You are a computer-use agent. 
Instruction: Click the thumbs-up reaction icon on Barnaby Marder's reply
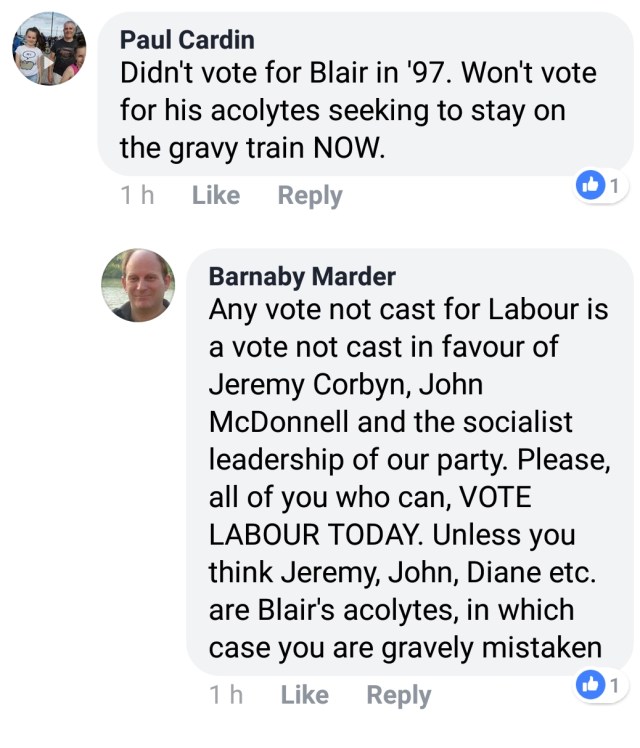pos(591,685)
